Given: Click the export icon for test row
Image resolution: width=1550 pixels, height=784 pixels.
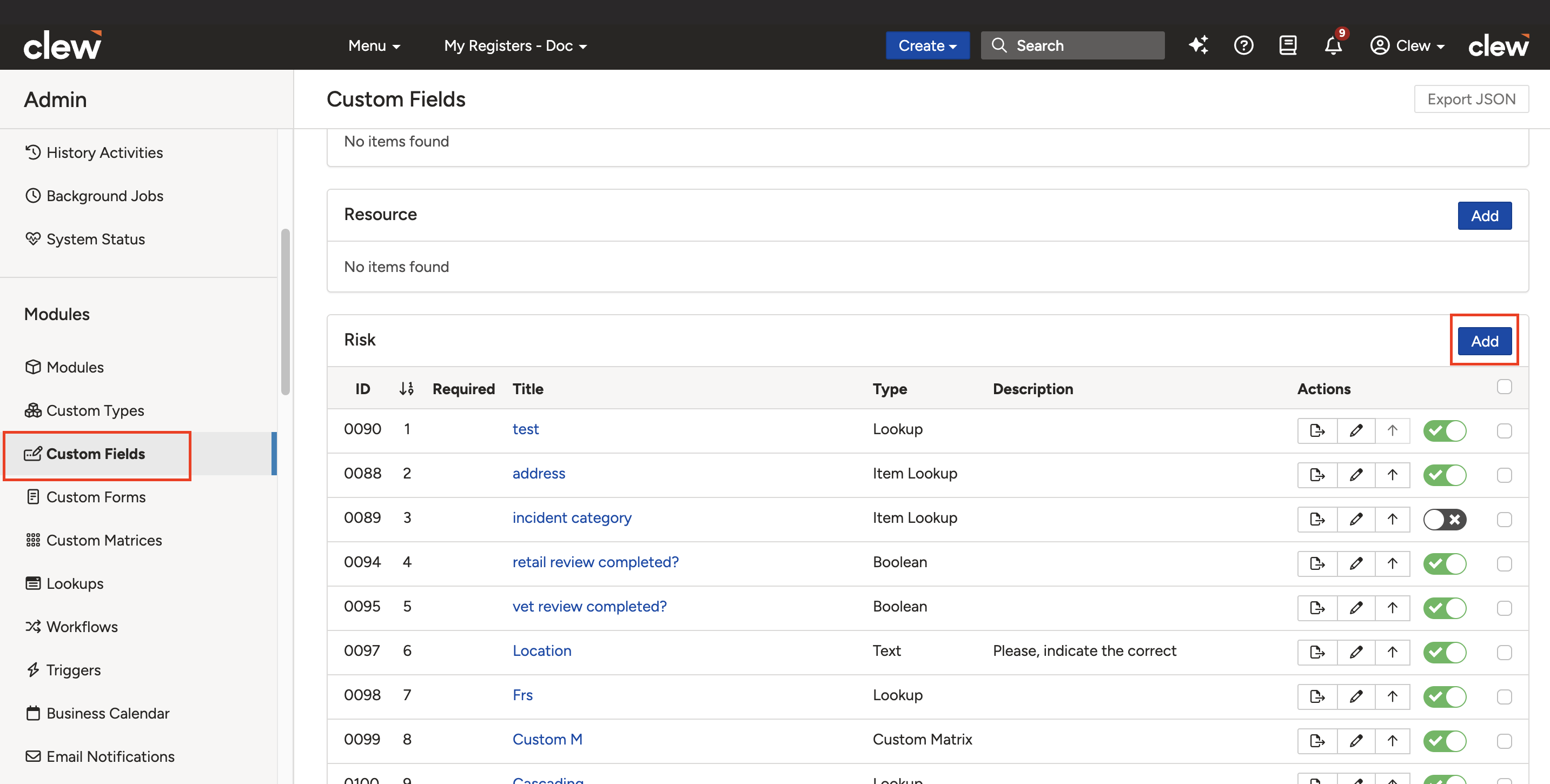Looking at the screenshot, I should (x=1317, y=431).
